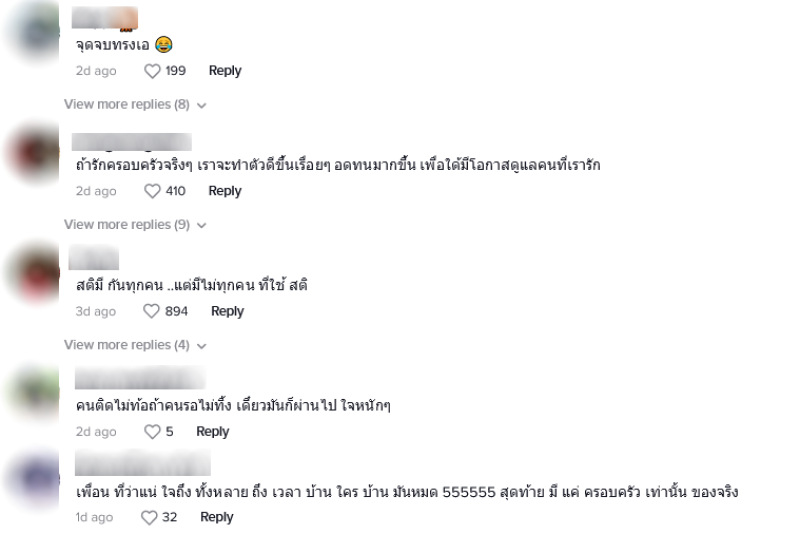Expand View more replies (8)
800x534 pixels.
tap(135, 105)
